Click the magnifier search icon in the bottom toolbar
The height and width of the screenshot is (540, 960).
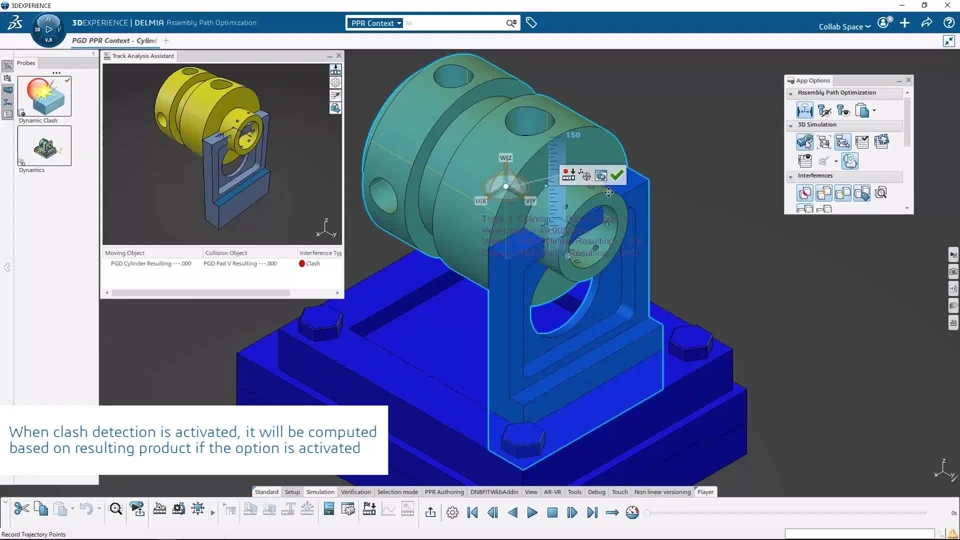coord(116,509)
